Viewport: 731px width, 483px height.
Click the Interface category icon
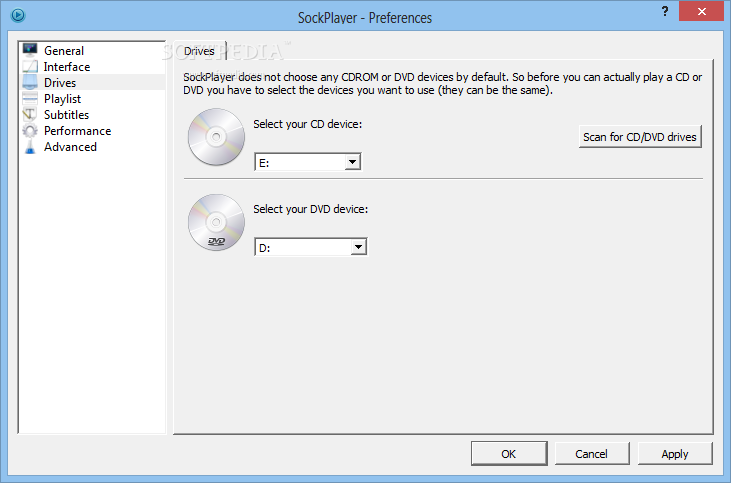[x=30, y=66]
